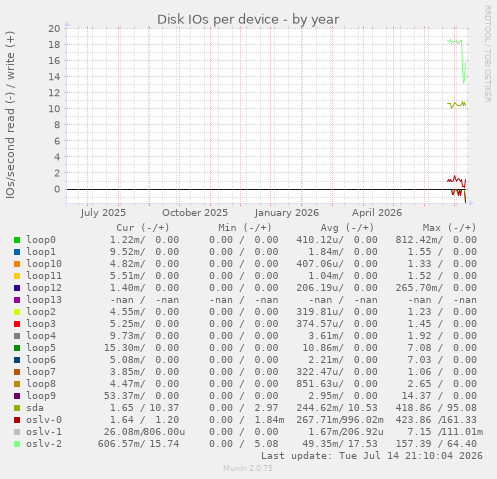Click the olive sda line in the graph
This screenshot has height=479, width=497.
coord(457,105)
